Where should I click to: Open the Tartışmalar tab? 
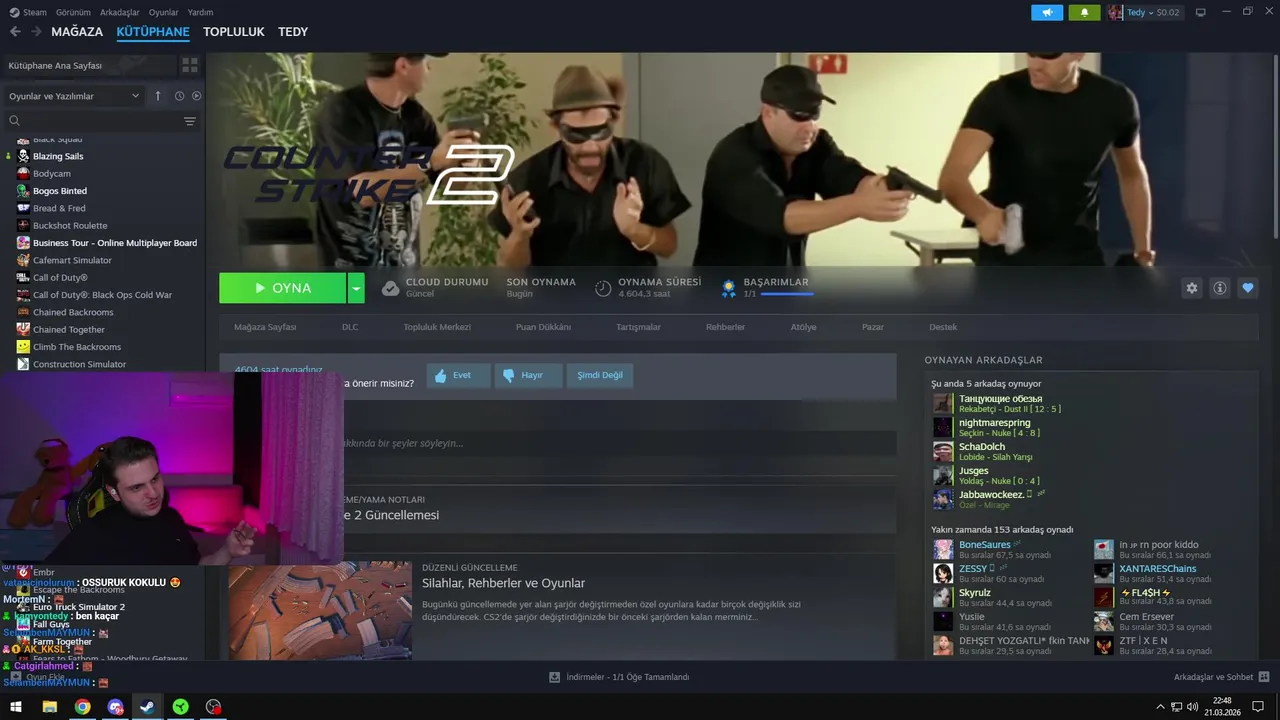coord(638,327)
